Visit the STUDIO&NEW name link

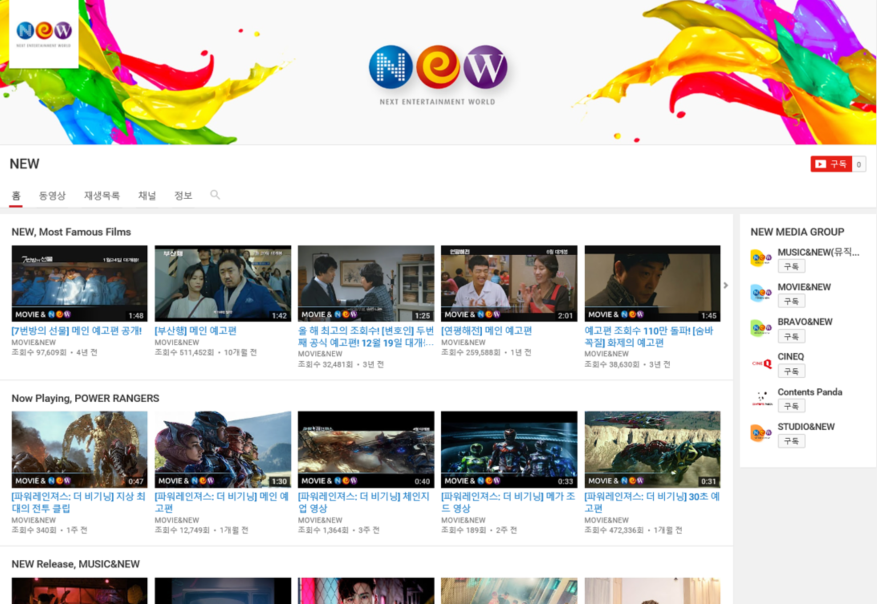pyautogui.click(x=806, y=426)
